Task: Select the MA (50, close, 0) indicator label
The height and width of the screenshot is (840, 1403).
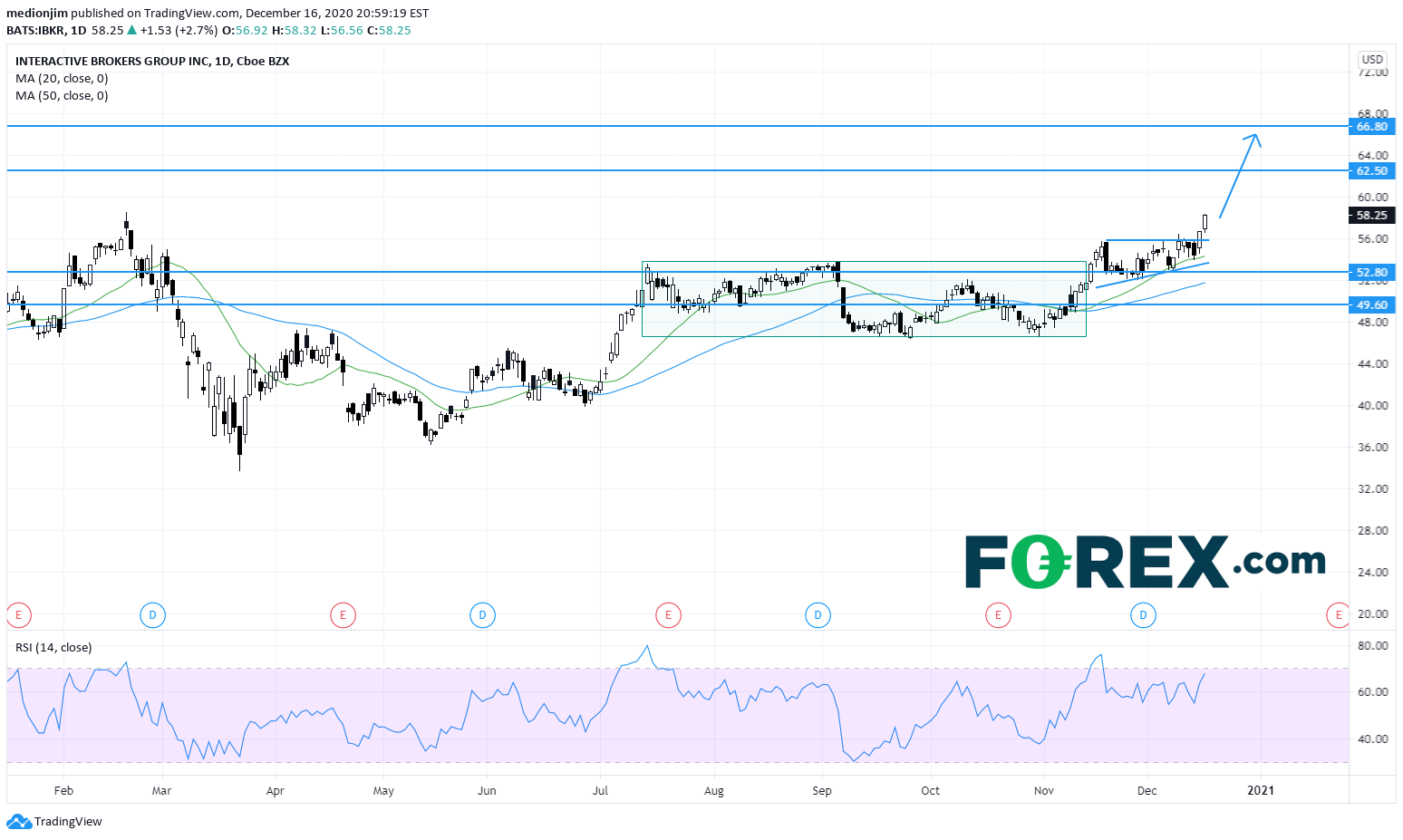Action: 62,96
